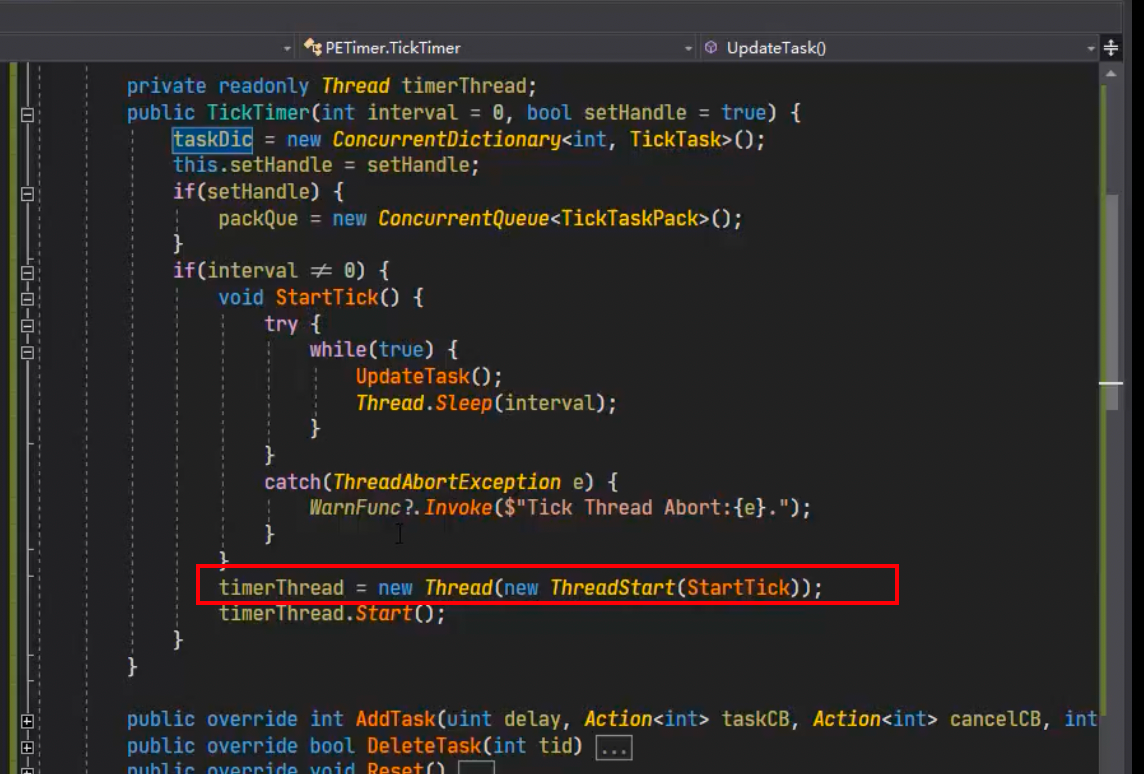Collapse the if(interval ≠ 0) block
1144x774 pixels.
click(x=27, y=272)
